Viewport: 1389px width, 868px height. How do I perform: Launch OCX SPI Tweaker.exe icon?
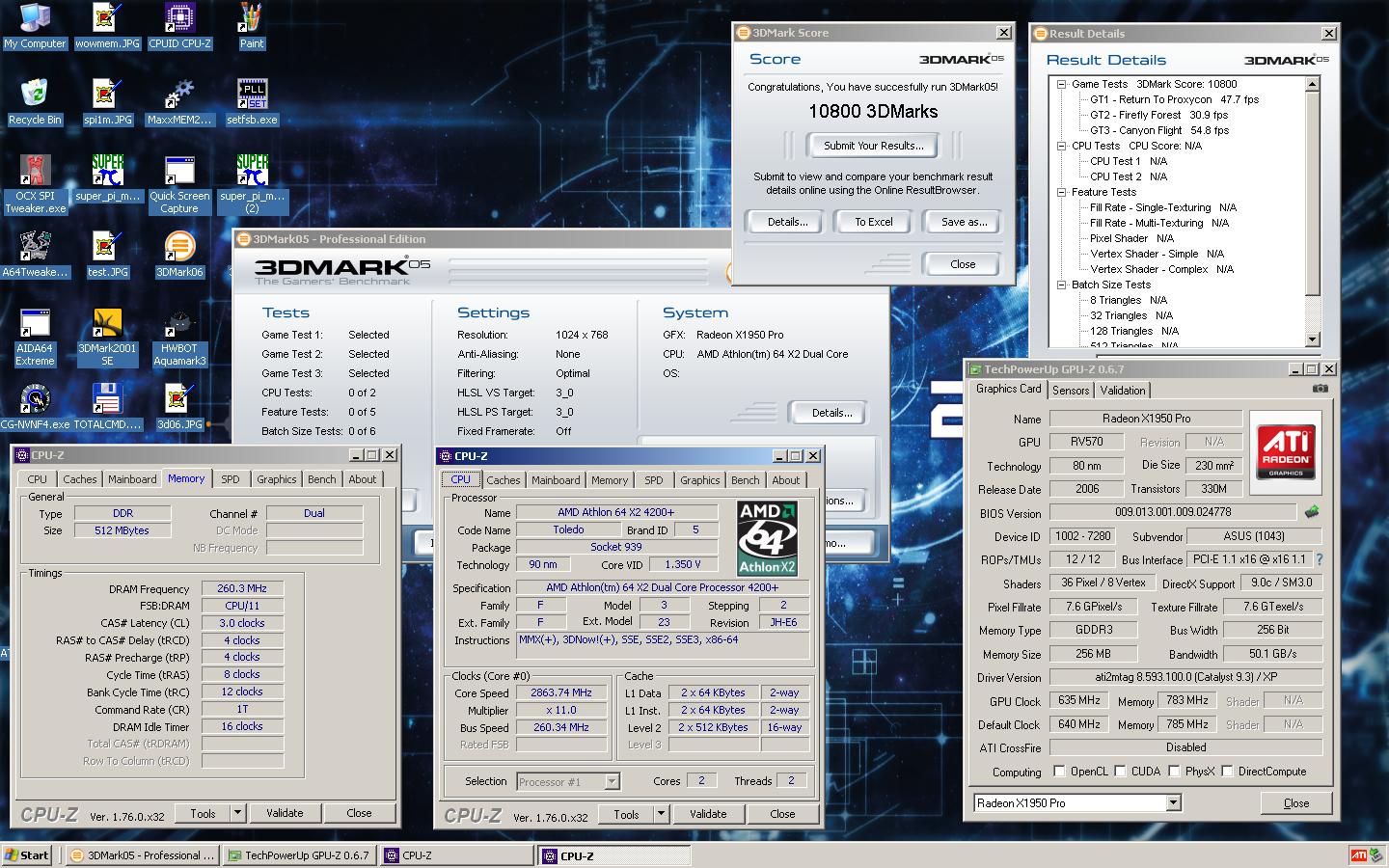(35, 184)
